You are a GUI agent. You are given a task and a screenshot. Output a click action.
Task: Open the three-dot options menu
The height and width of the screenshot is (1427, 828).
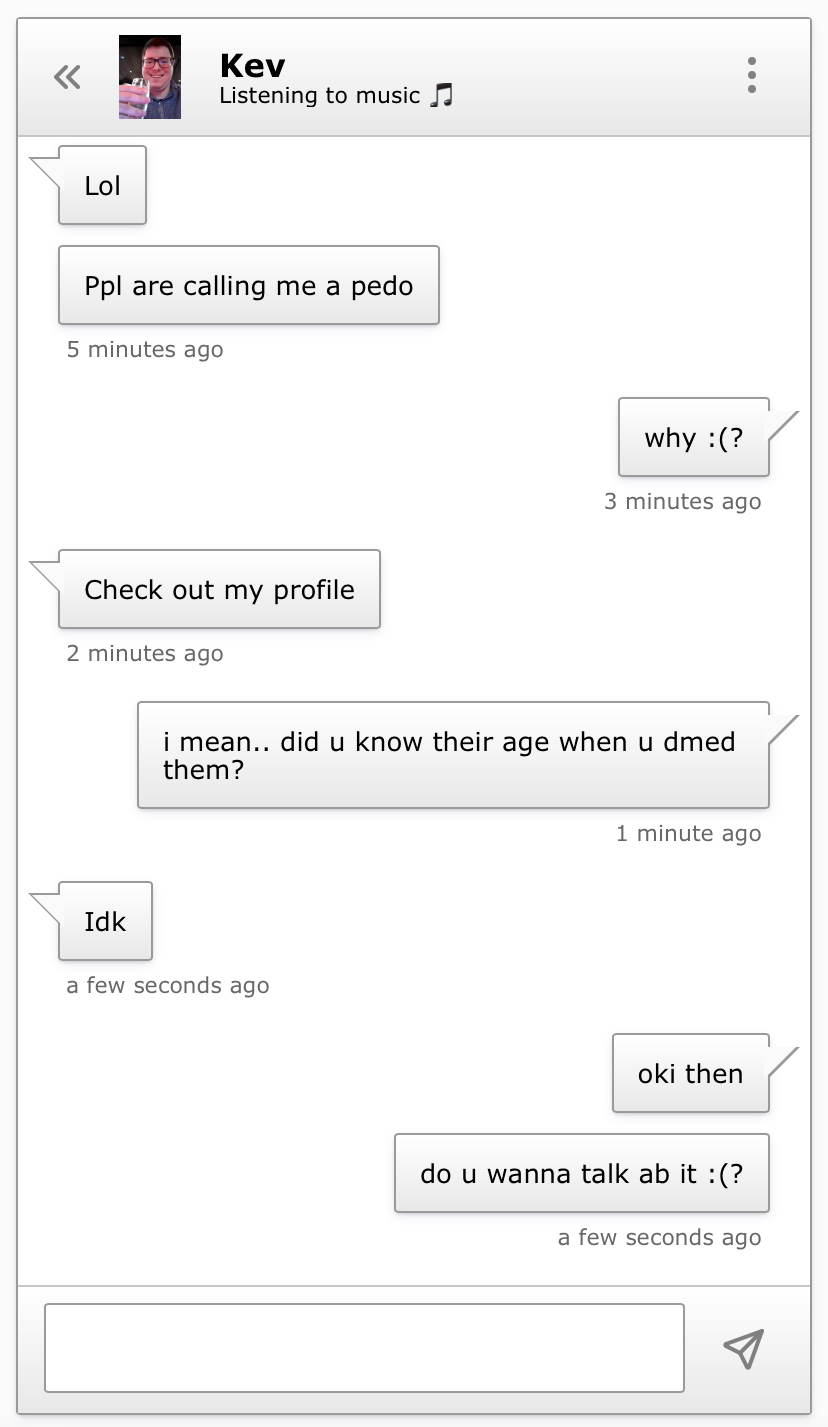point(751,75)
